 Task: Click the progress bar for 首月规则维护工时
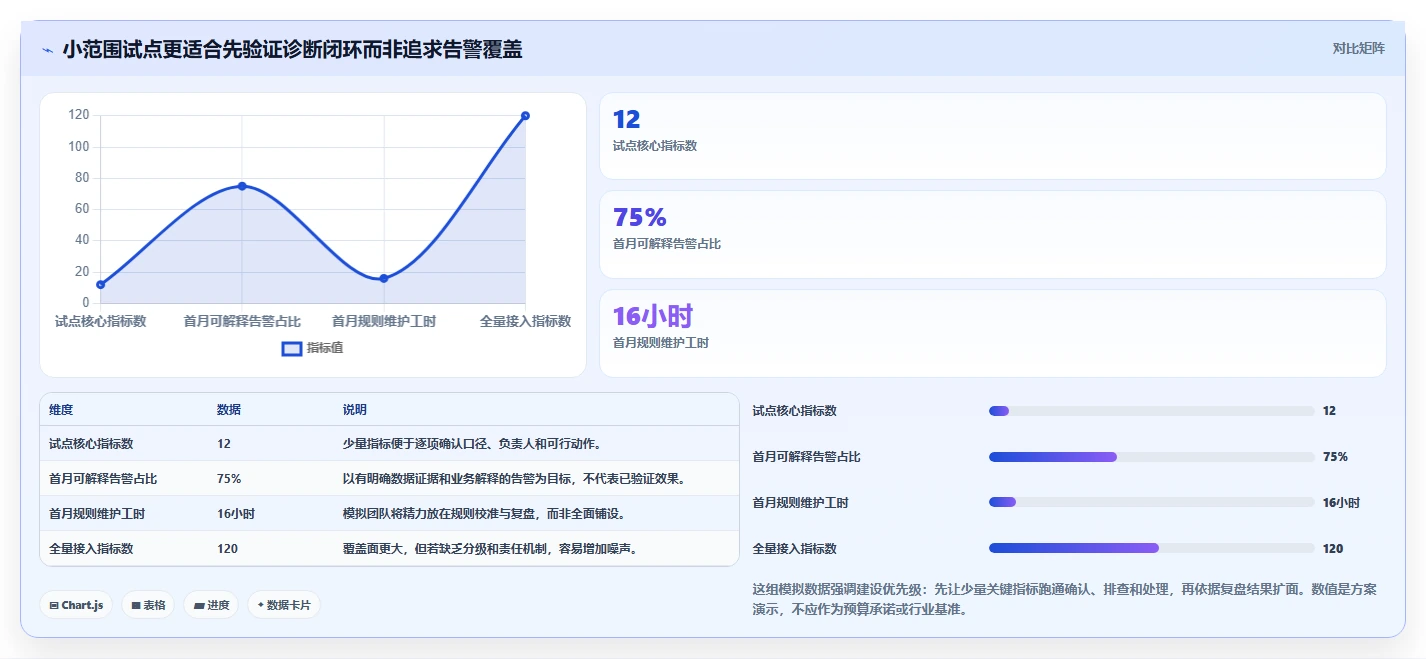[x=1151, y=503]
